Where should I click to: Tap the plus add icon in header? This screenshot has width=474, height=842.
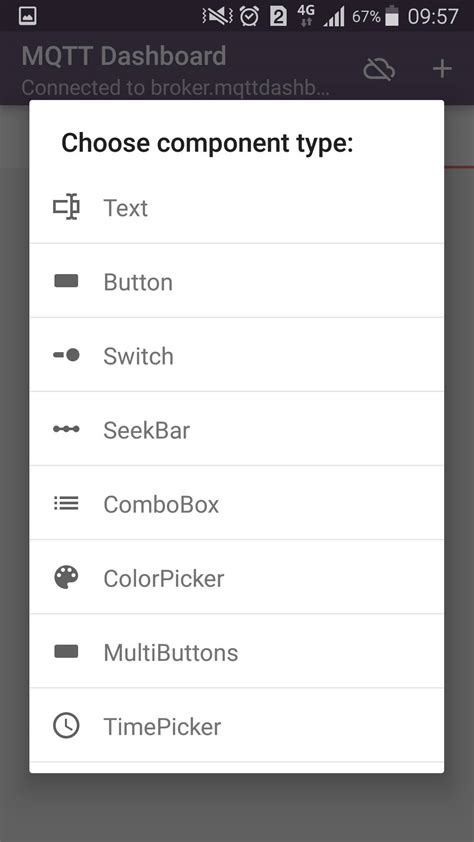click(442, 69)
